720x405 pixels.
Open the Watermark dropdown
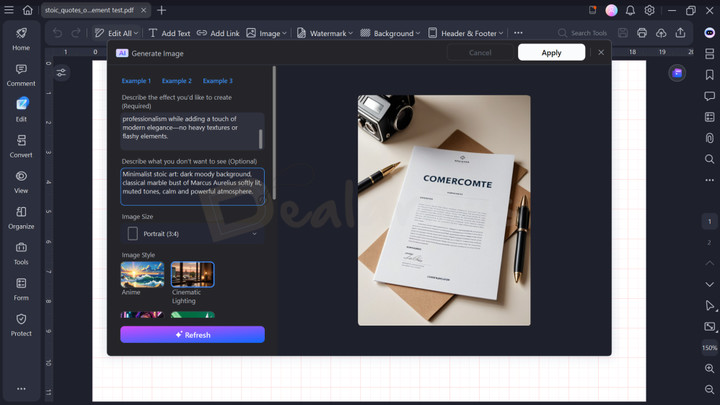[325, 33]
